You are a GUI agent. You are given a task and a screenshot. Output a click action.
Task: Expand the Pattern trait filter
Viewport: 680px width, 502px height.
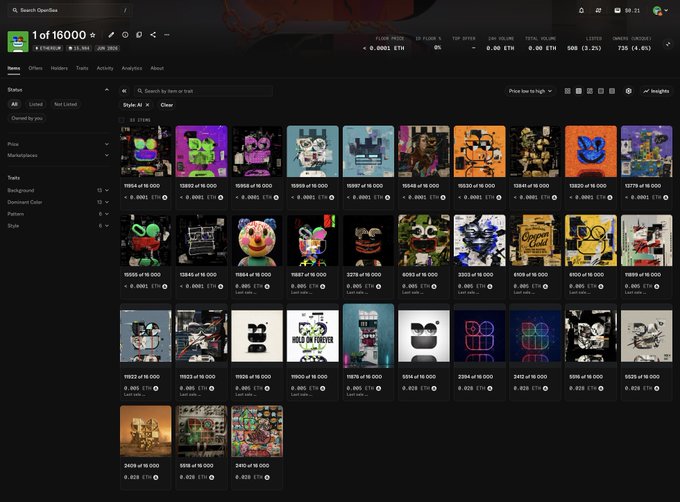point(58,214)
